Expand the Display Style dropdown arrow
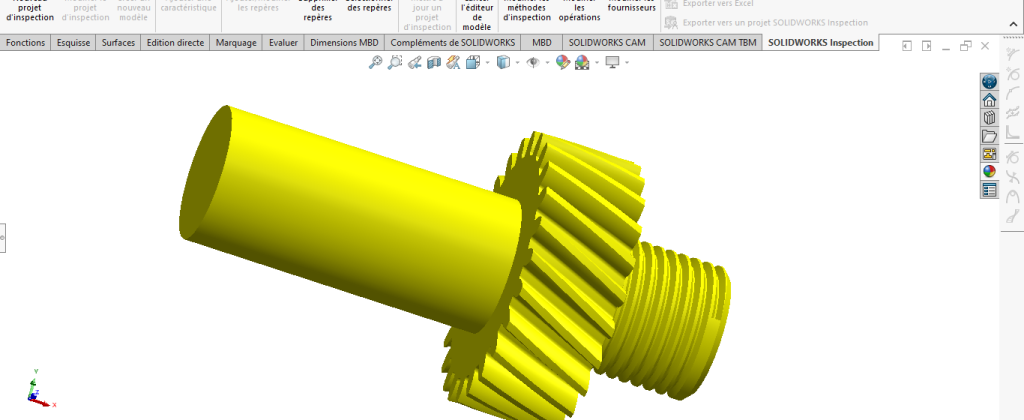The width and height of the screenshot is (1024, 420). (518, 63)
